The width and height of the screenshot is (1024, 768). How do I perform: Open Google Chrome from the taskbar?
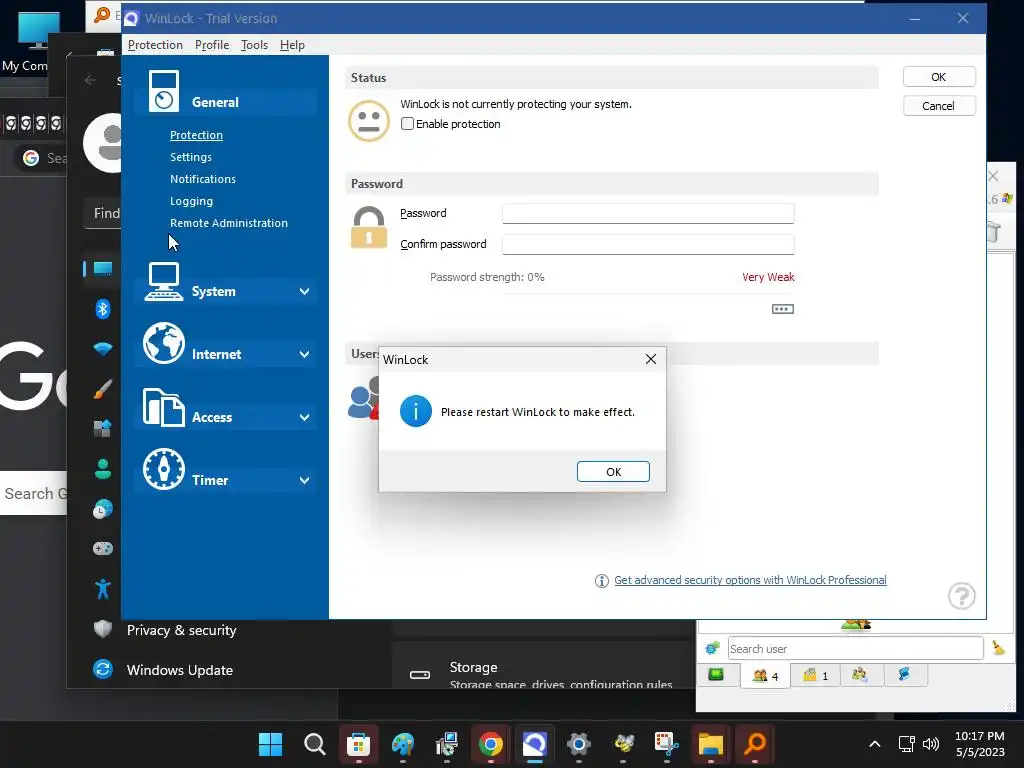(490, 744)
